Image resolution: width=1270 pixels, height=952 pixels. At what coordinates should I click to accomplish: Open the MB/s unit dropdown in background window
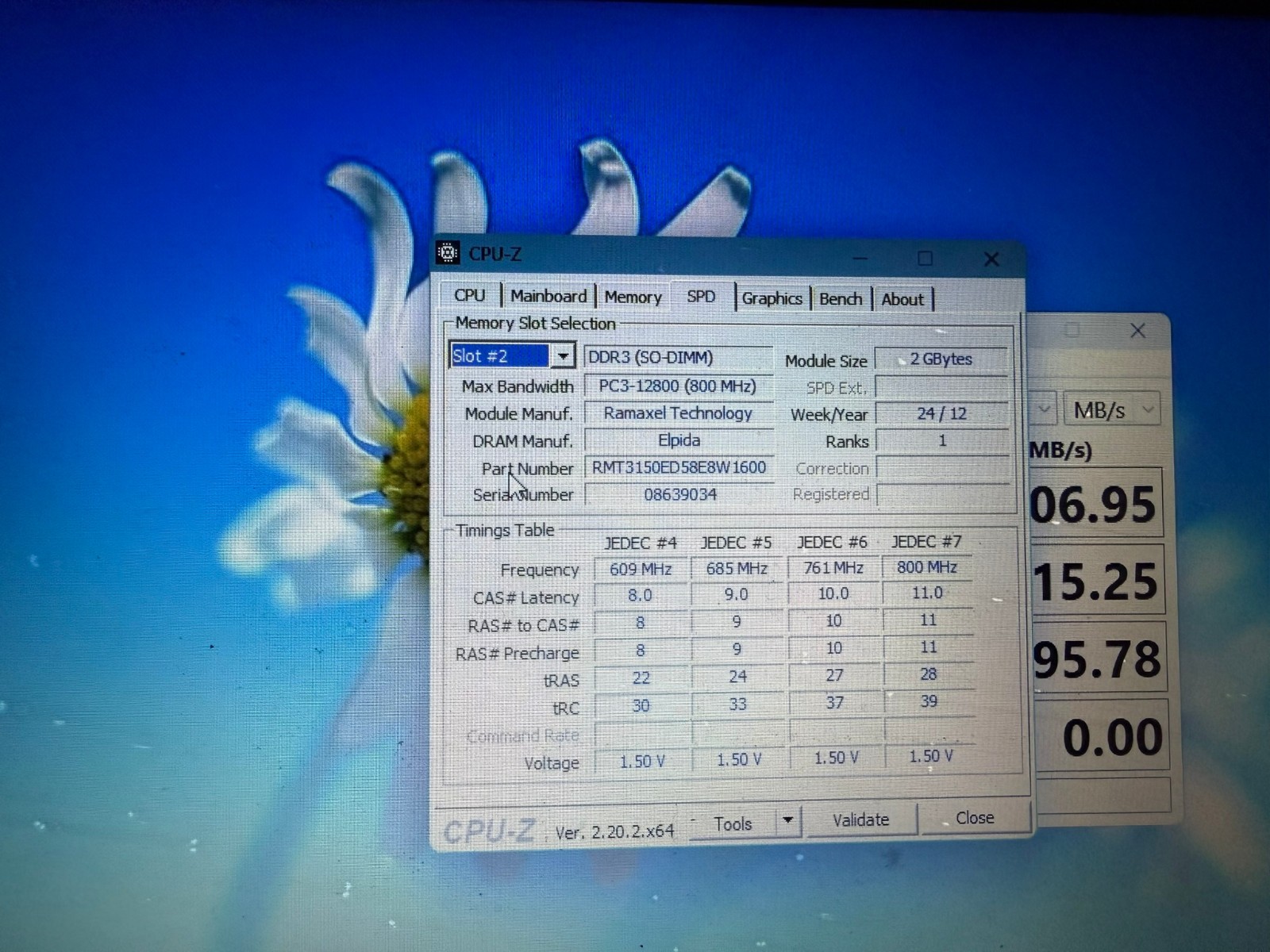tap(1112, 410)
